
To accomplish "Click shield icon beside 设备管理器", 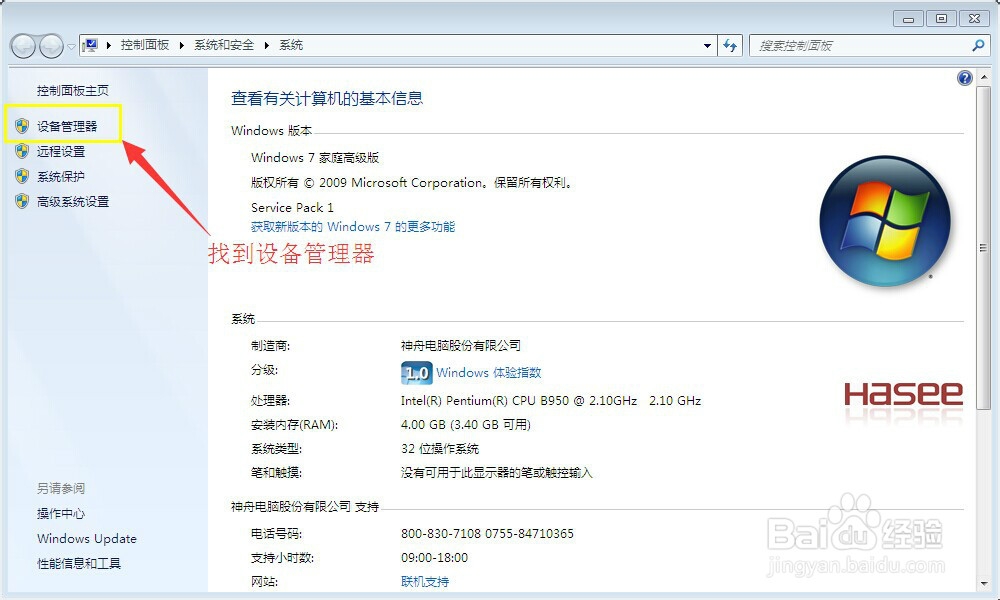I will click(22, 126).
